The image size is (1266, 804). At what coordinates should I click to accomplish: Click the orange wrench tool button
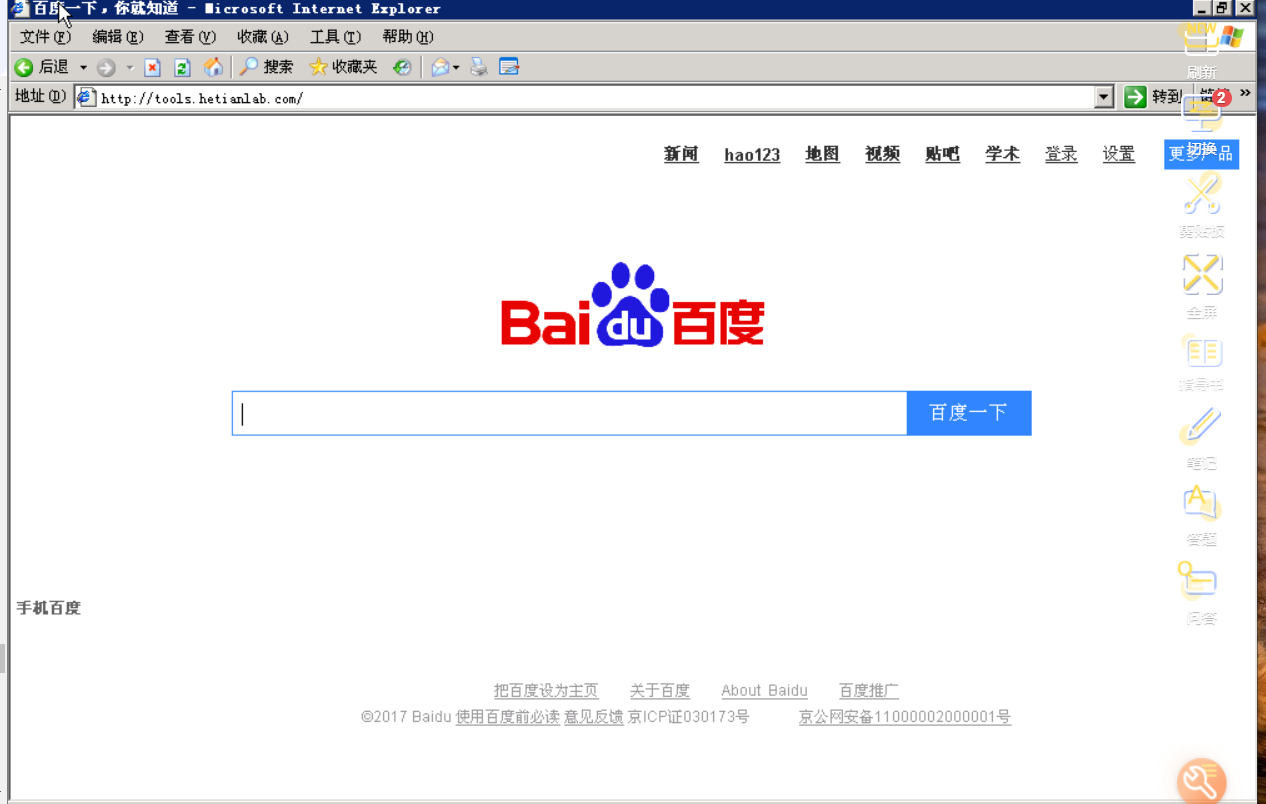(x=1201, y=783)
